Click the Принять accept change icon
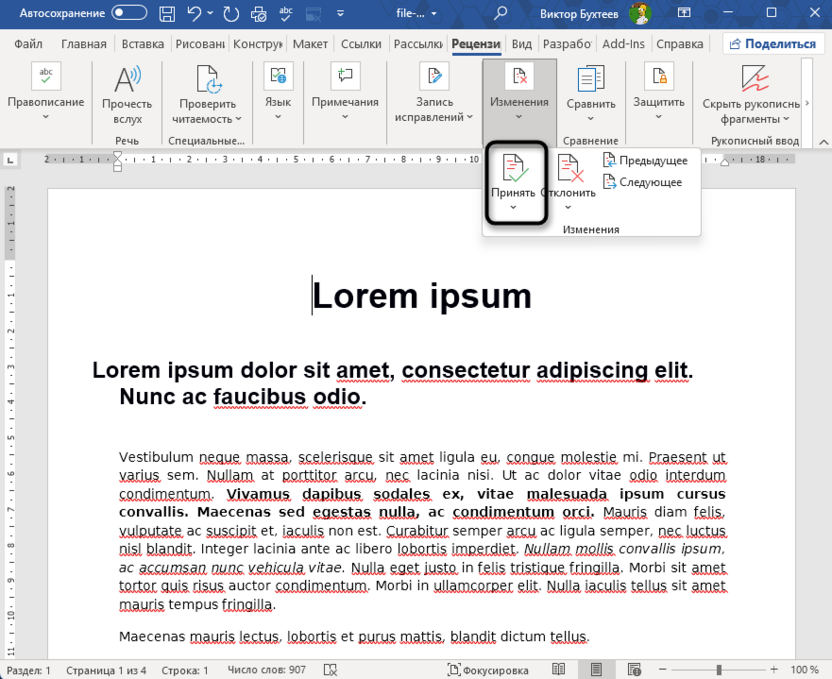Screen dimensions: 832x679 [514, 168]
